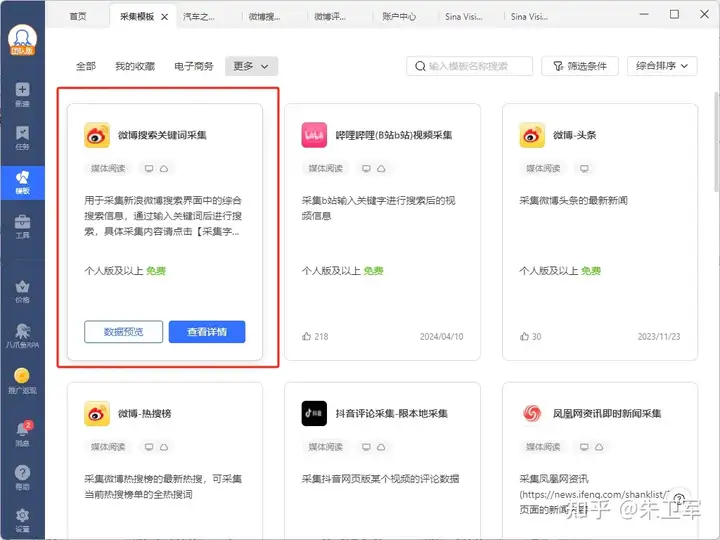The width and height of the screenshot is (720, 540).
Task: Click the 2024/04/10 date on bilibili card
Action: click(441, 337)
